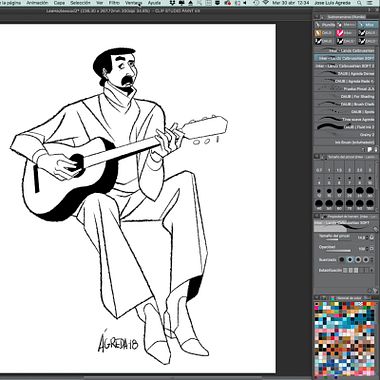Open the Propiedad de herramienta panel menu

pos(317,217)
